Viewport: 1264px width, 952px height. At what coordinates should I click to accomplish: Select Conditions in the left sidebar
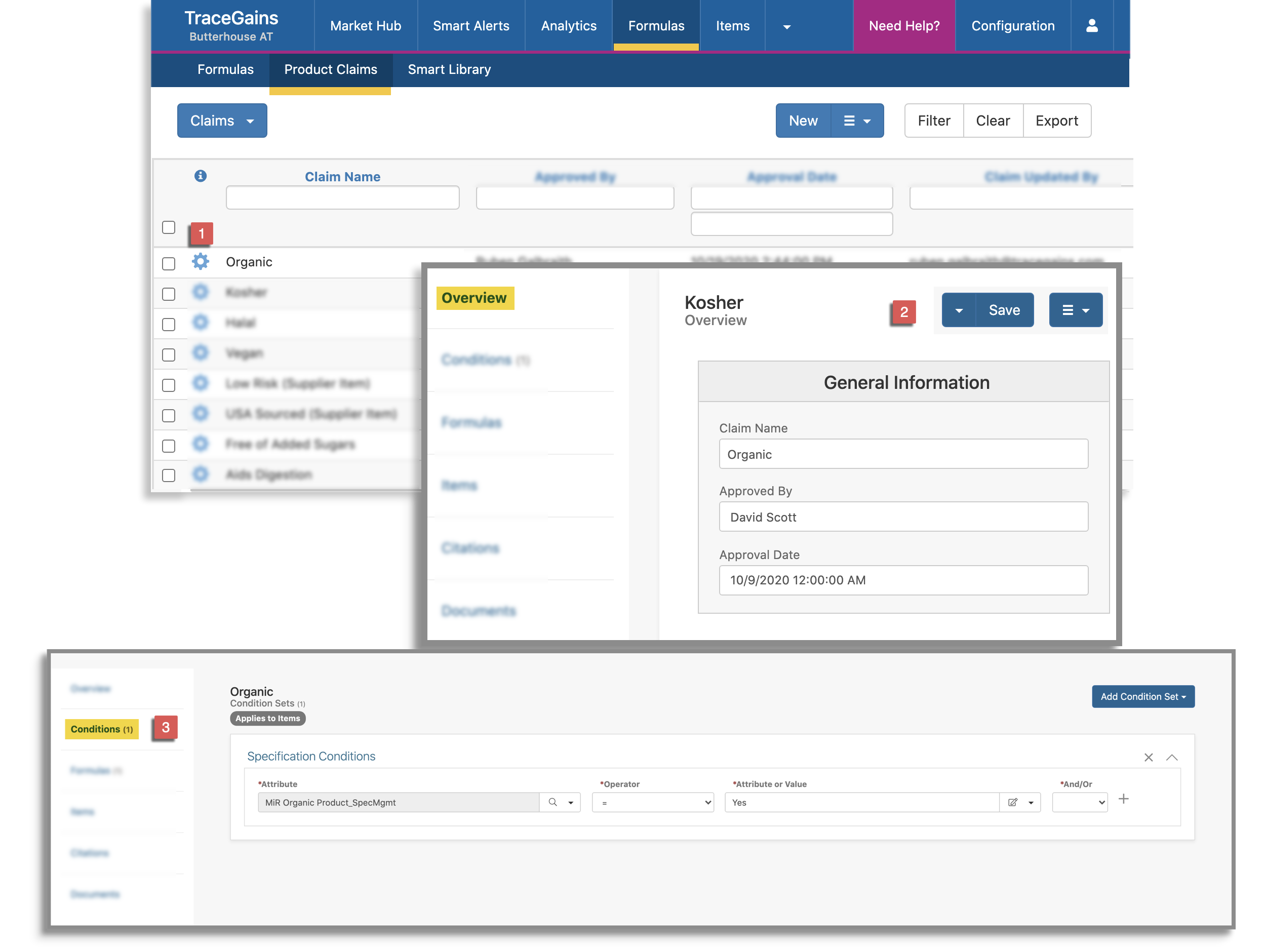(101, 729)
